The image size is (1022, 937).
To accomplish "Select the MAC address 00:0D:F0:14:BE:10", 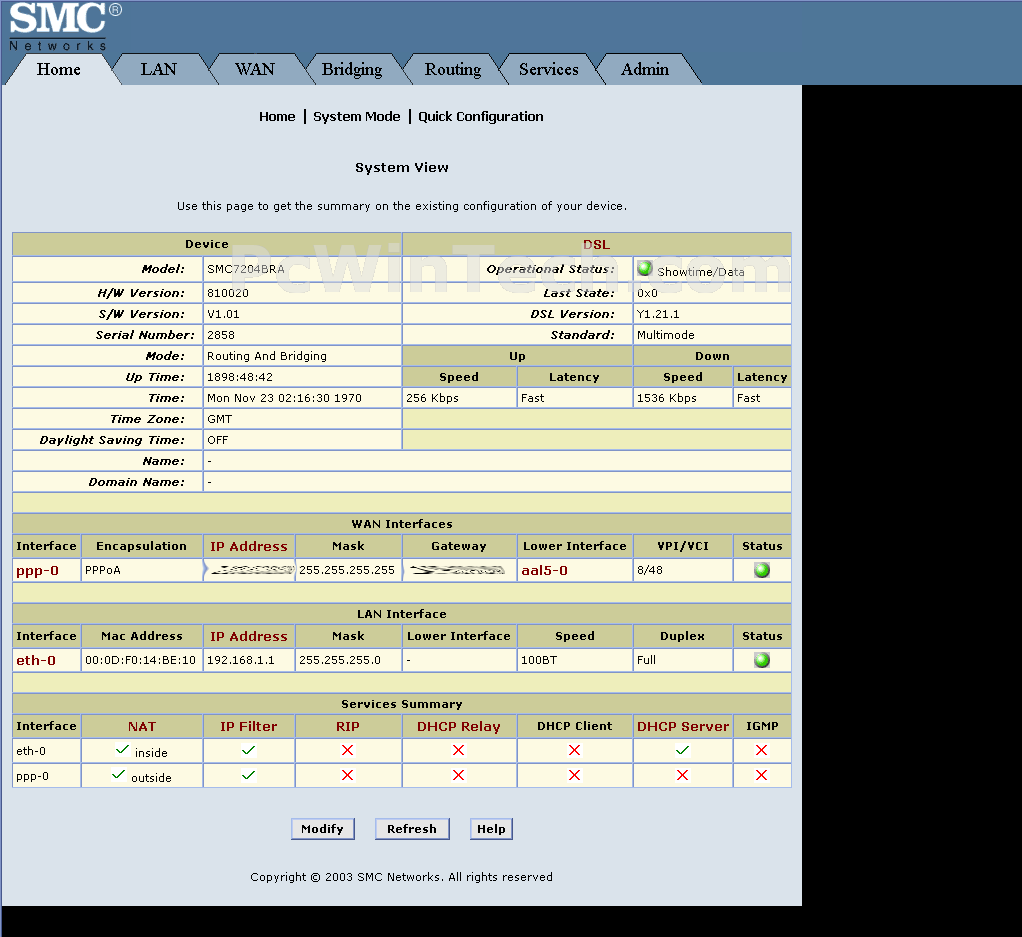I will (x=140, y=660).
